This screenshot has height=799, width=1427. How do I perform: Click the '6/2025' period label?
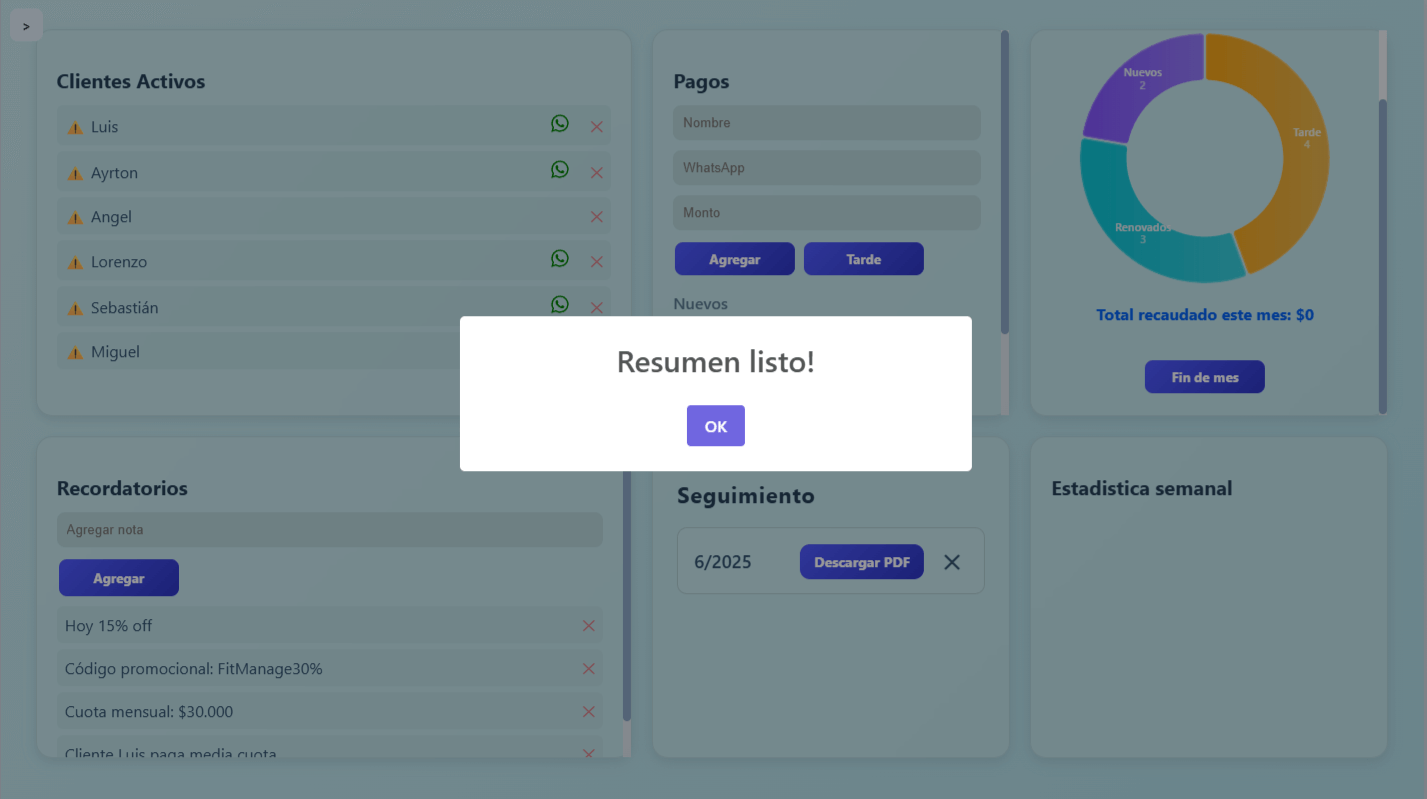click(723, 562)
